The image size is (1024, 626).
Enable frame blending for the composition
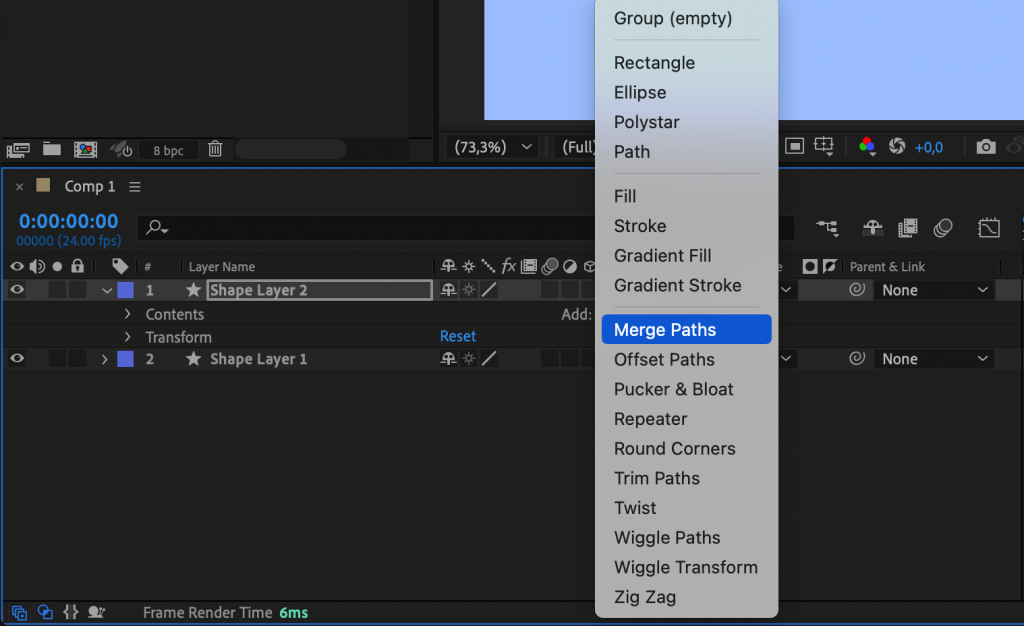click(x=907, y=228)
